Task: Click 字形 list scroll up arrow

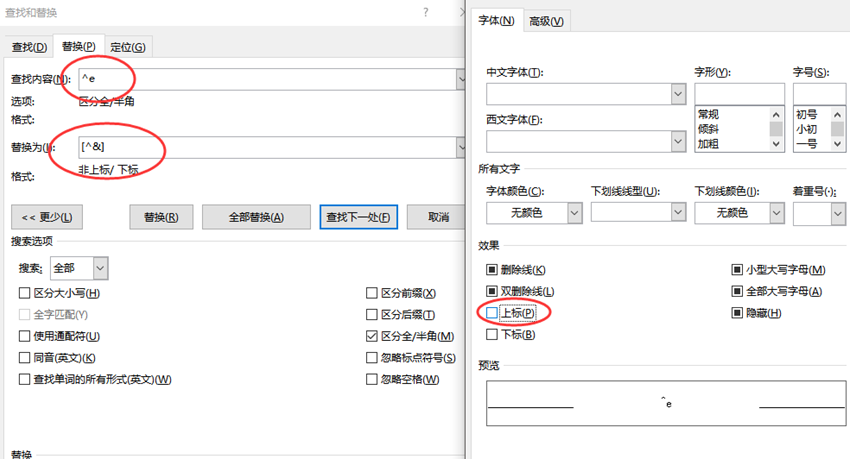Action: point(776,114)
